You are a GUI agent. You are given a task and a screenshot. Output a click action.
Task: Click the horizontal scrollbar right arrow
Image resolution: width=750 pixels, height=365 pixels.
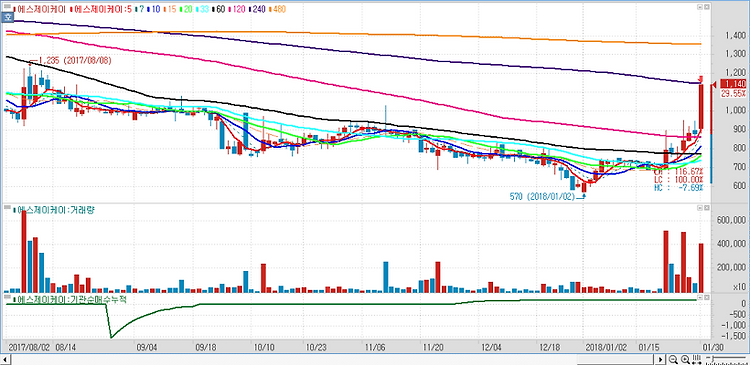pyautogui.click(x=662, y=360)
